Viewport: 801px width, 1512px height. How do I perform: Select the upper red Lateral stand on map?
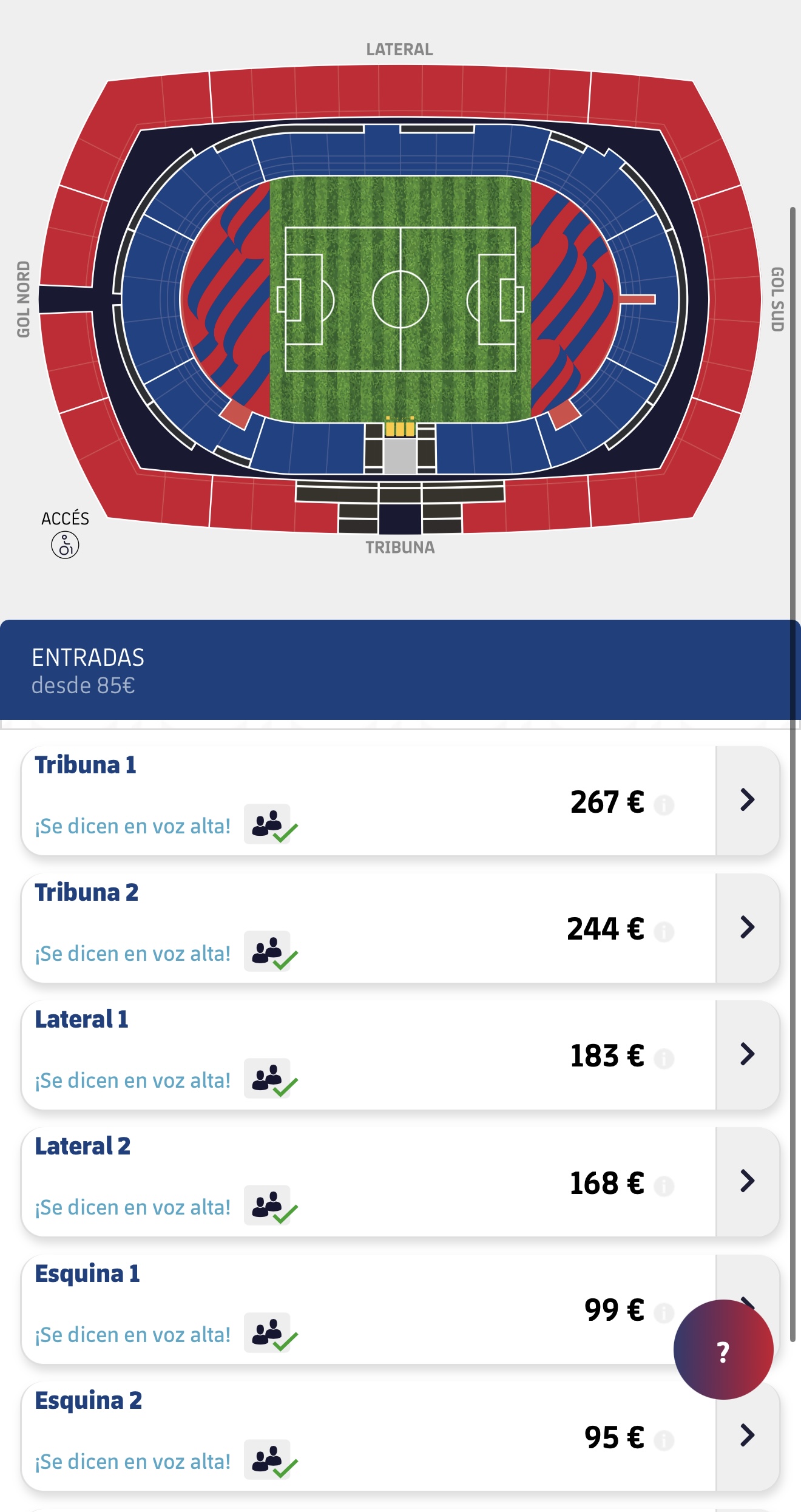tap(400, 91)
